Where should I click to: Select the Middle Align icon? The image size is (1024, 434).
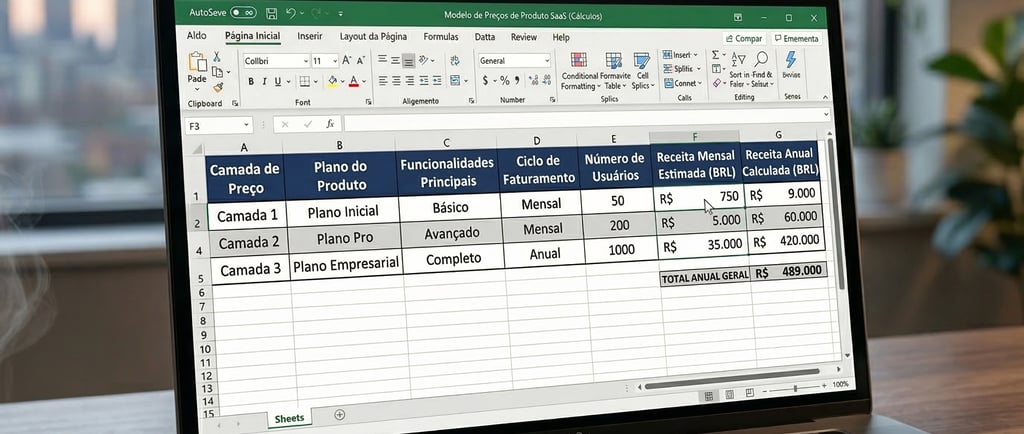click(395, 60)
